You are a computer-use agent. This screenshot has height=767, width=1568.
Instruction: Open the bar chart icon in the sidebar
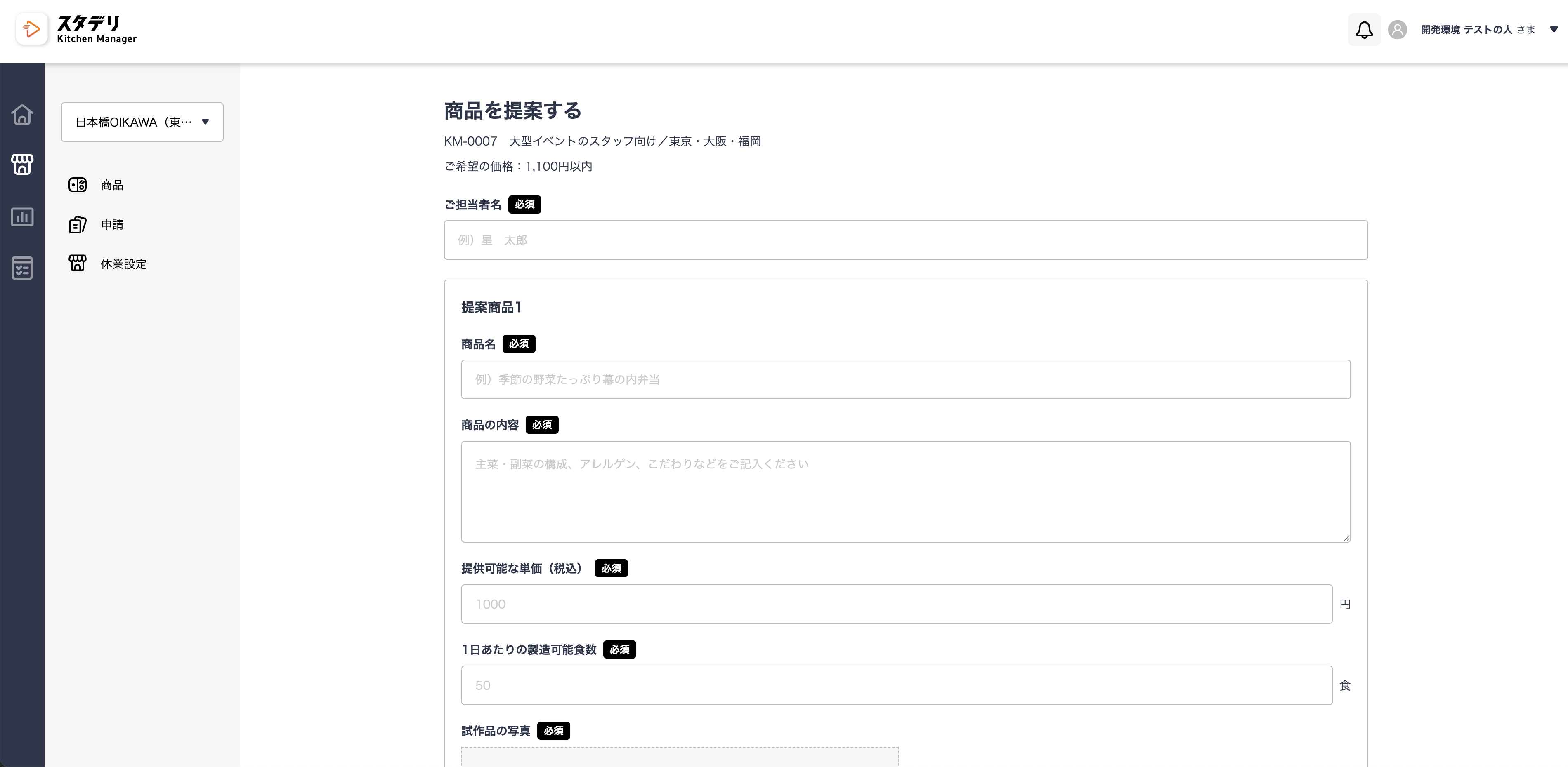click(x=22, y=216)
